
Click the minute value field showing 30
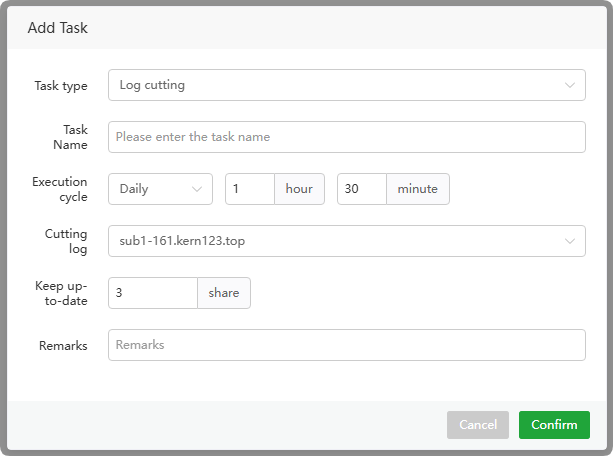(x=361, y=189)
